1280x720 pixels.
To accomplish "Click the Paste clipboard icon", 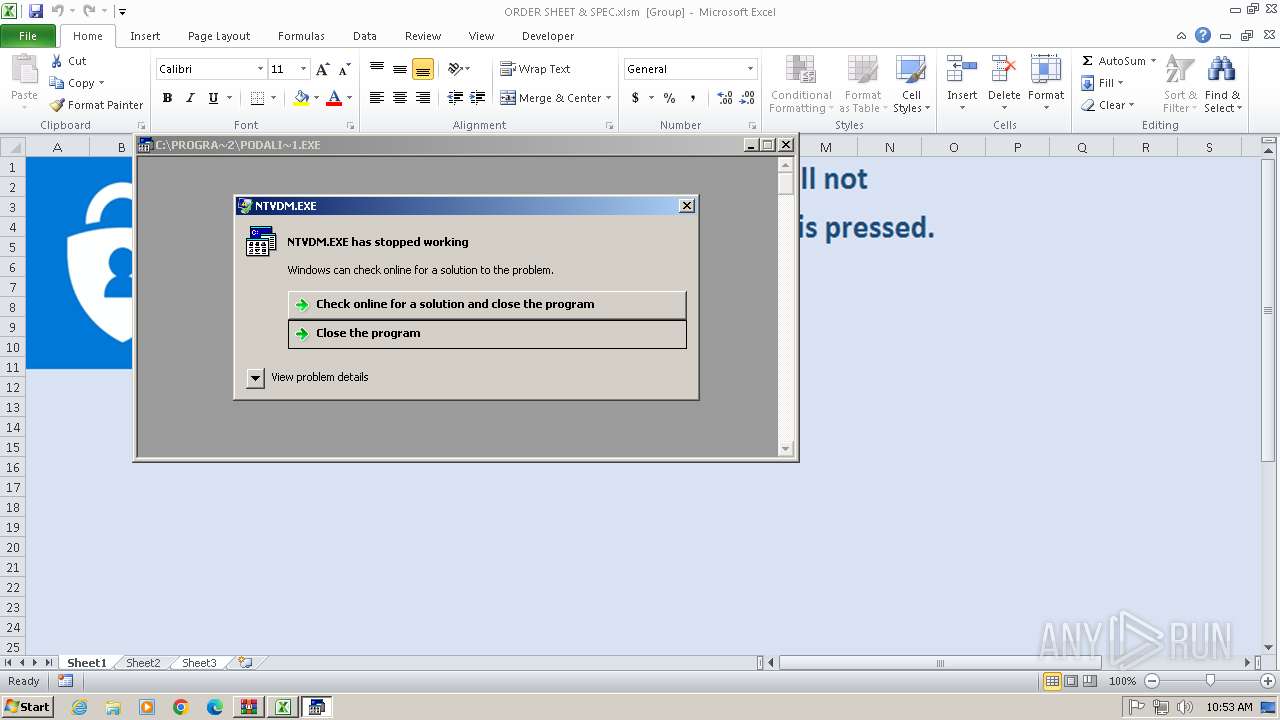I will point(24,70).
